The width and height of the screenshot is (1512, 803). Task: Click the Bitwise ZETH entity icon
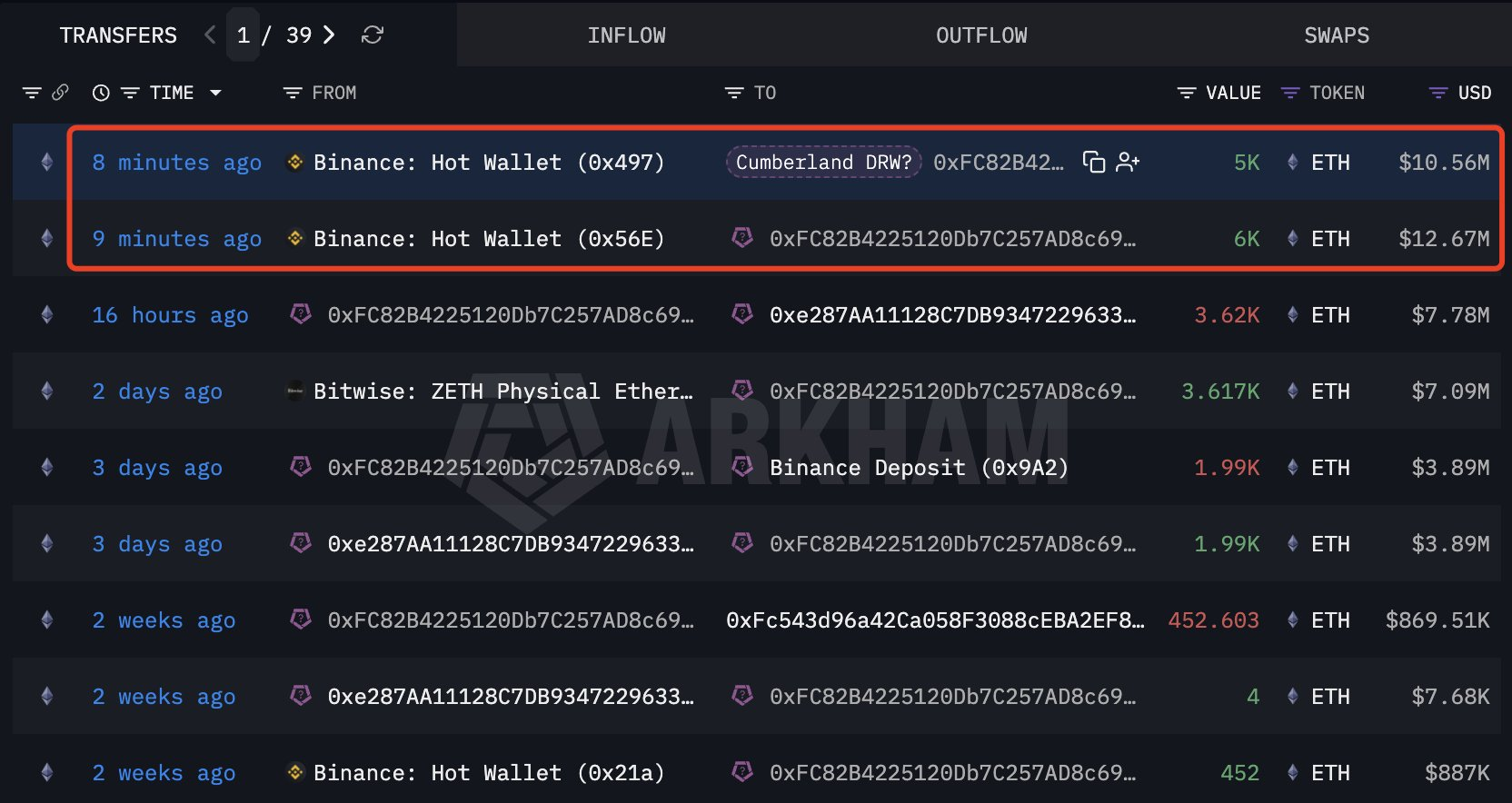coord(294,392)
